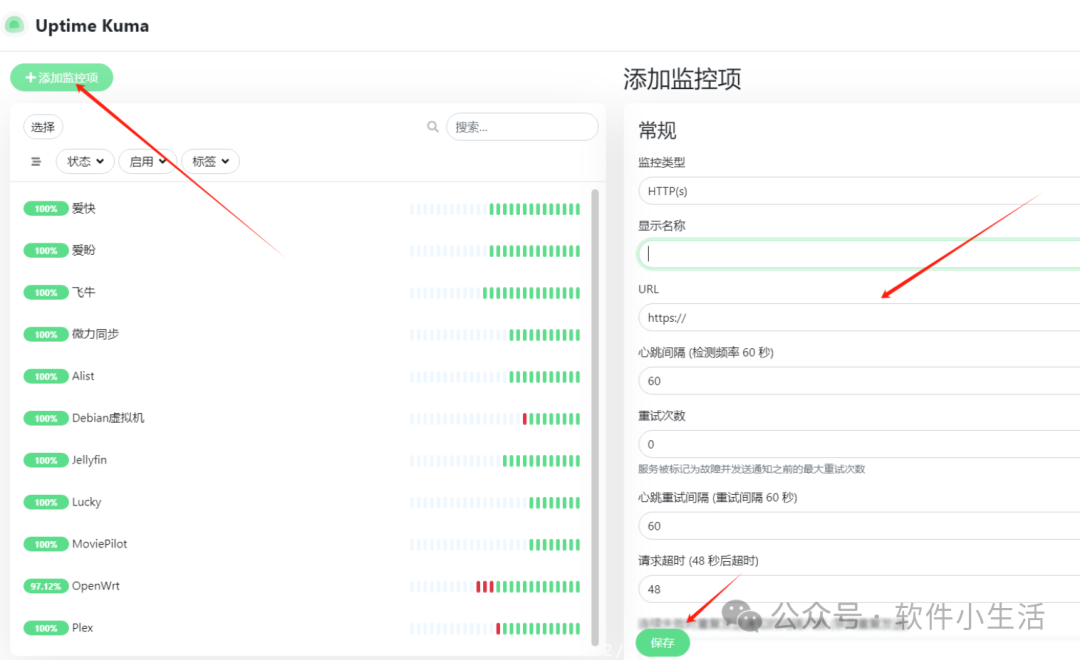Click the heartbeat bar of Debian虚拟机
The width and height of the screenshot is (1080, 660).
pos(495,419)
